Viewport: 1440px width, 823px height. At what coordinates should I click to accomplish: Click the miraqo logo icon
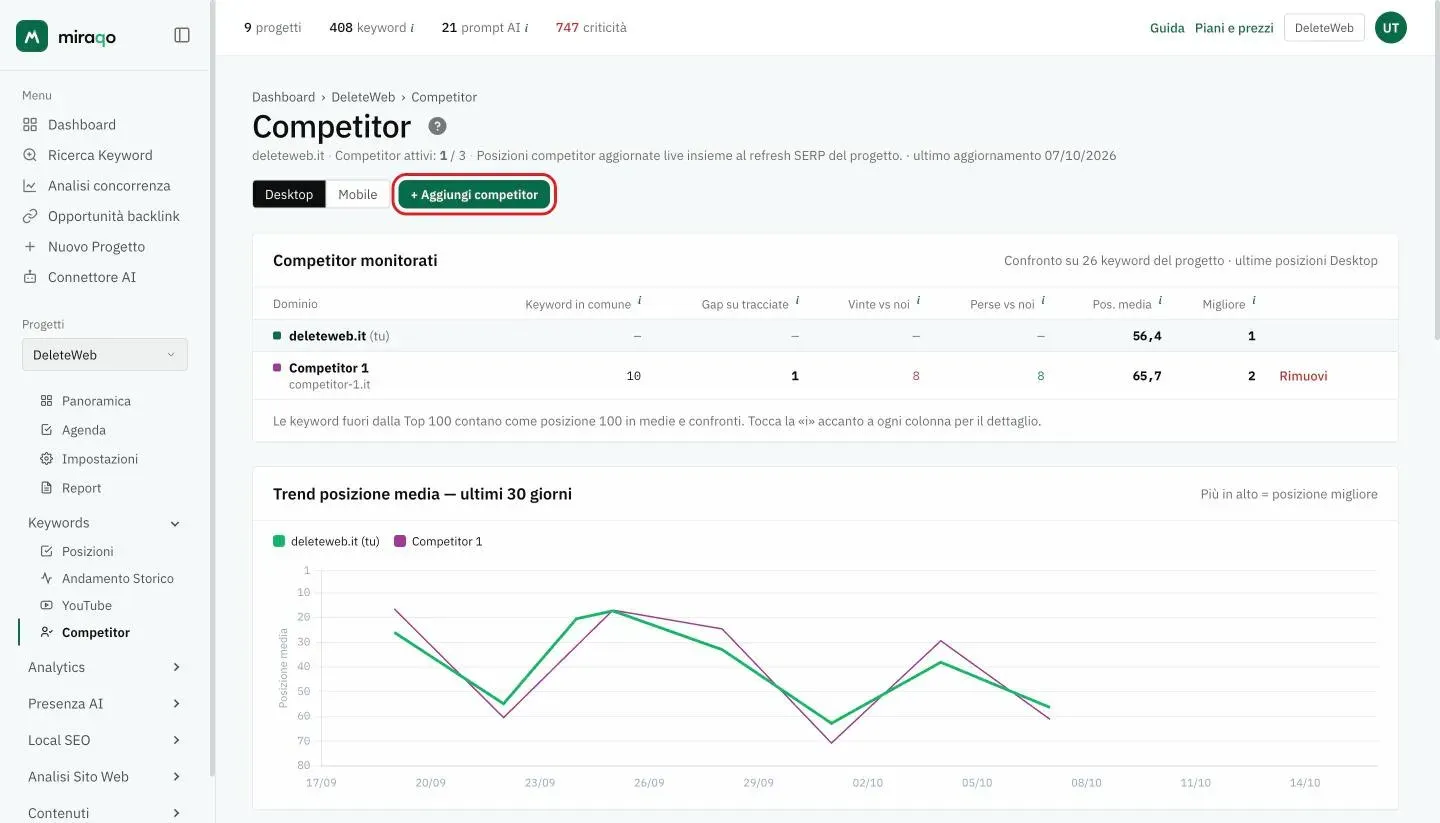pos(32,36)
